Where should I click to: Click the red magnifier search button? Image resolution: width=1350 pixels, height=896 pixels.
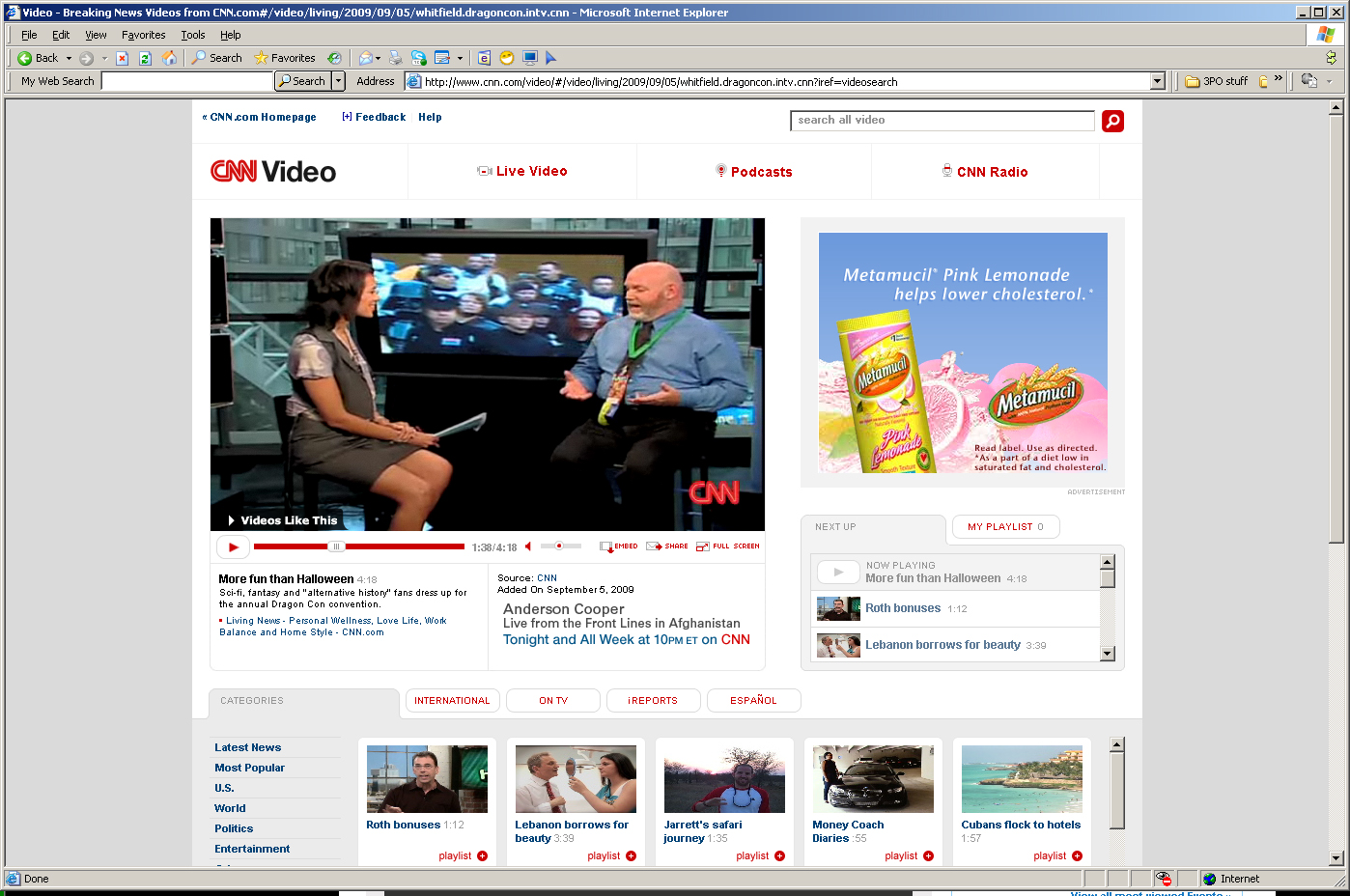coord(1112,121)
